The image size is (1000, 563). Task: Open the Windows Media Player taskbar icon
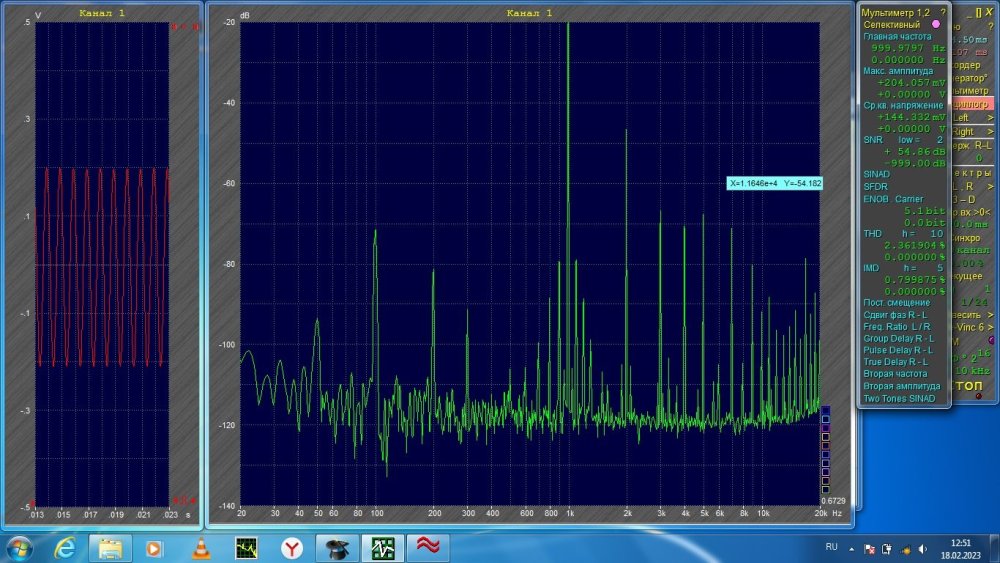point(155,548)
